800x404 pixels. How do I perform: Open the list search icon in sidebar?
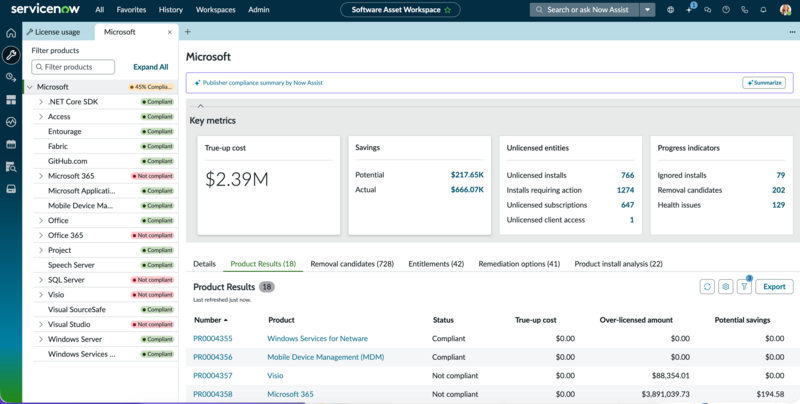(x=11, y=167)
